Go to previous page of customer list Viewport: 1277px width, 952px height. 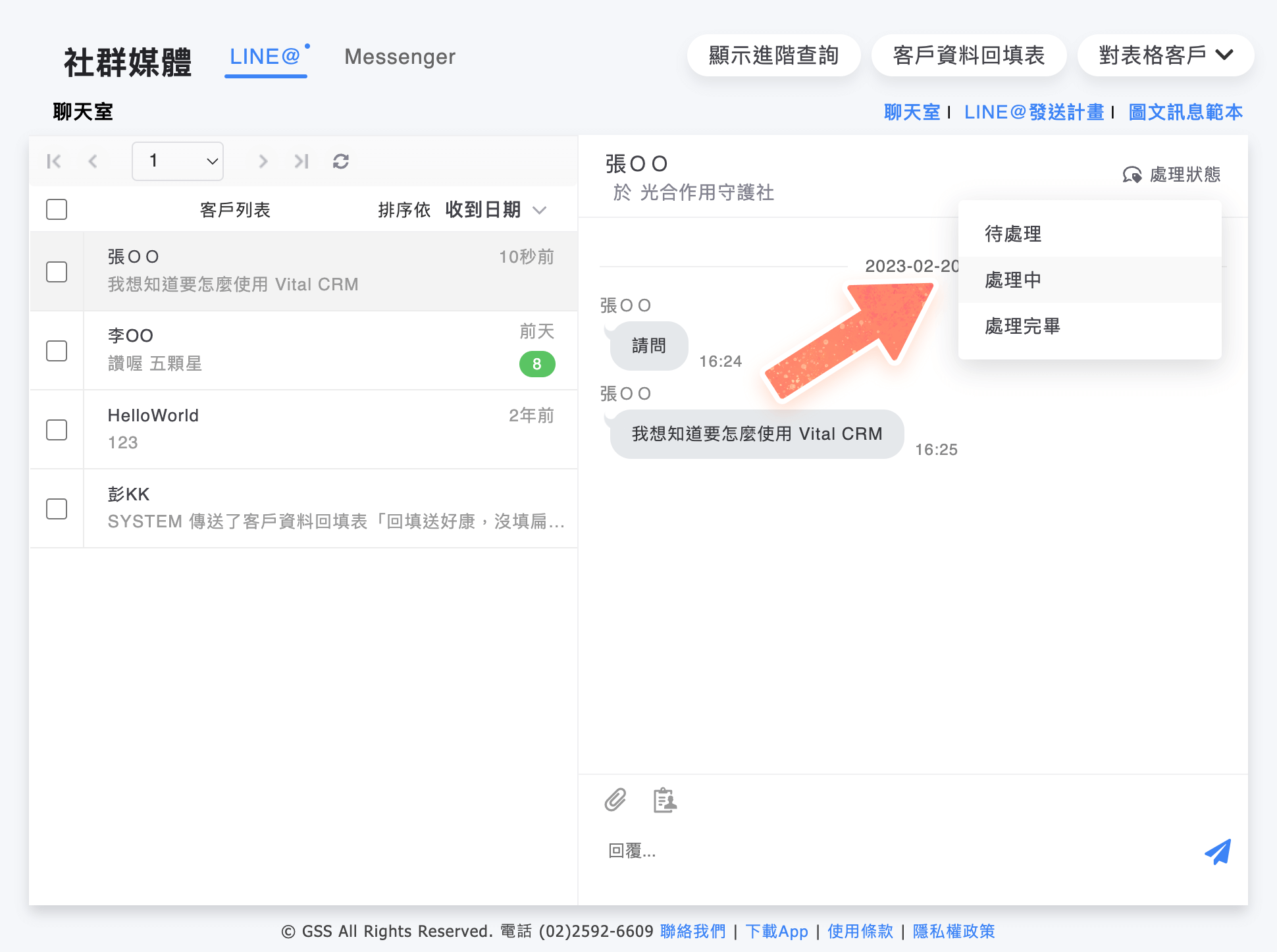pyautogui.click(x=93, y=161)
